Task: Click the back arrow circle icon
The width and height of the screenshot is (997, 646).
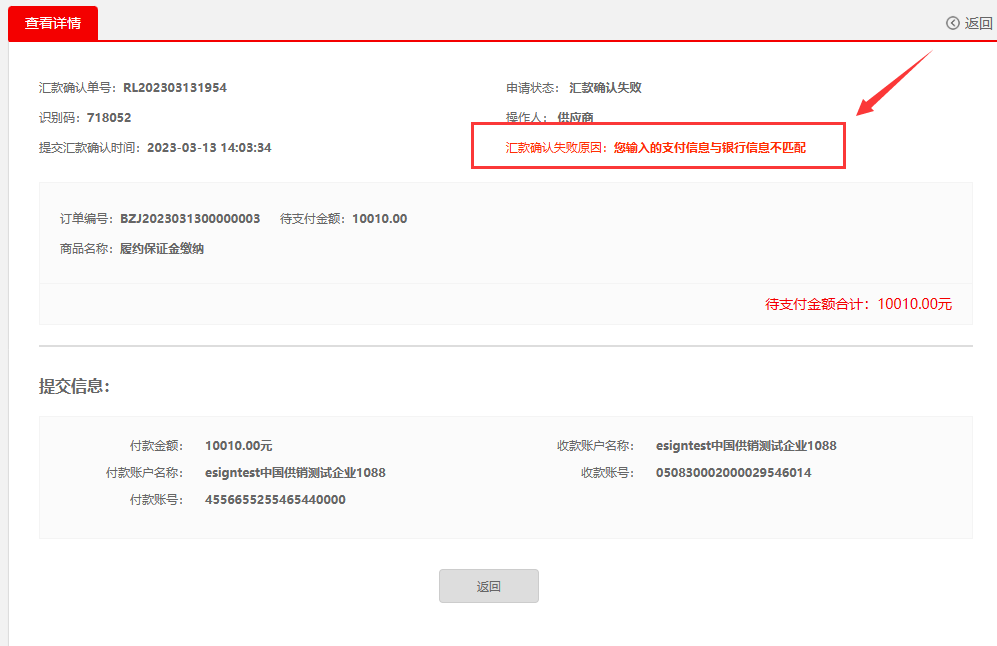Action: point(952,24)
